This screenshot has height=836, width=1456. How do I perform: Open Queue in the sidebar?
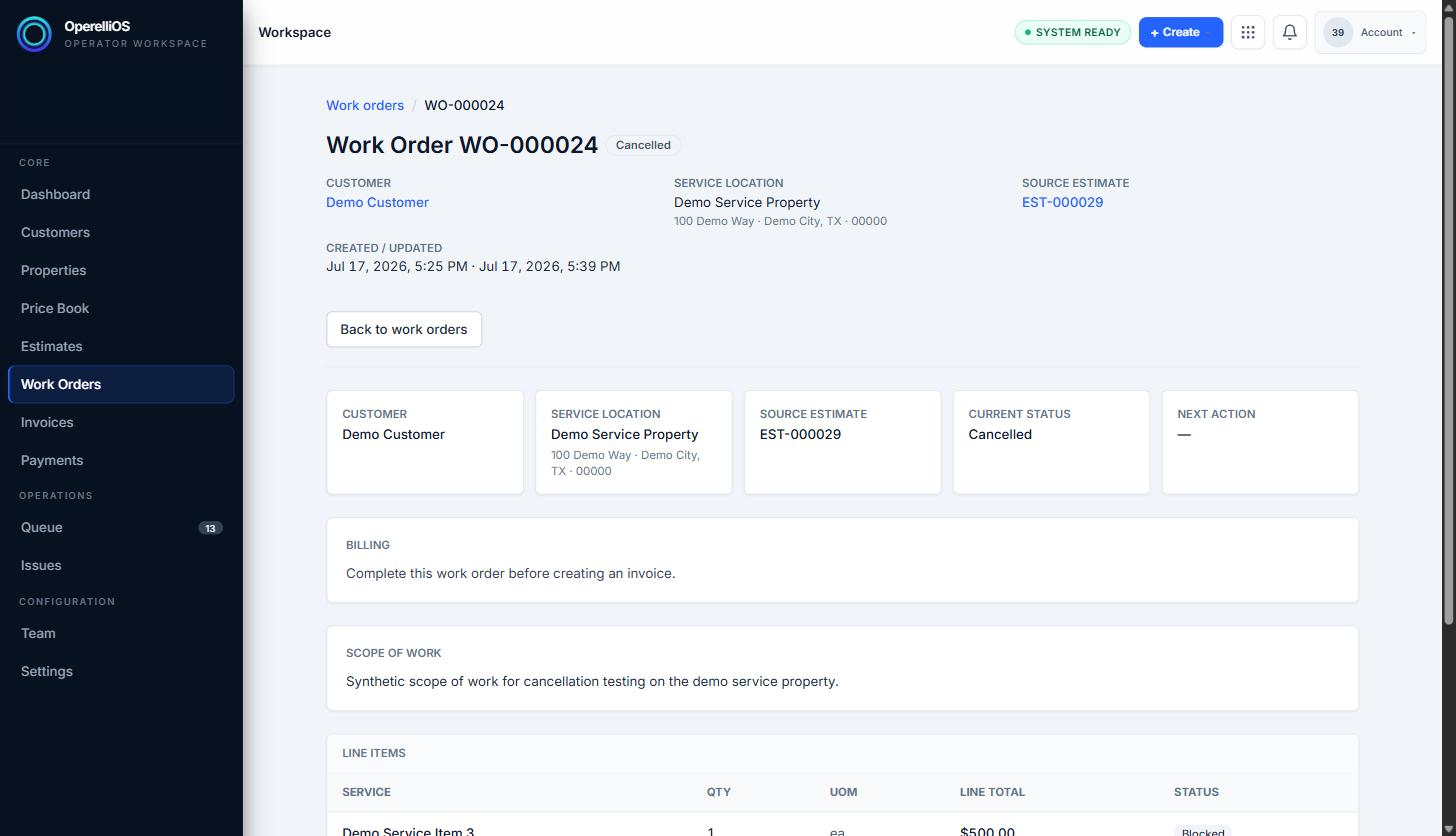121,527
